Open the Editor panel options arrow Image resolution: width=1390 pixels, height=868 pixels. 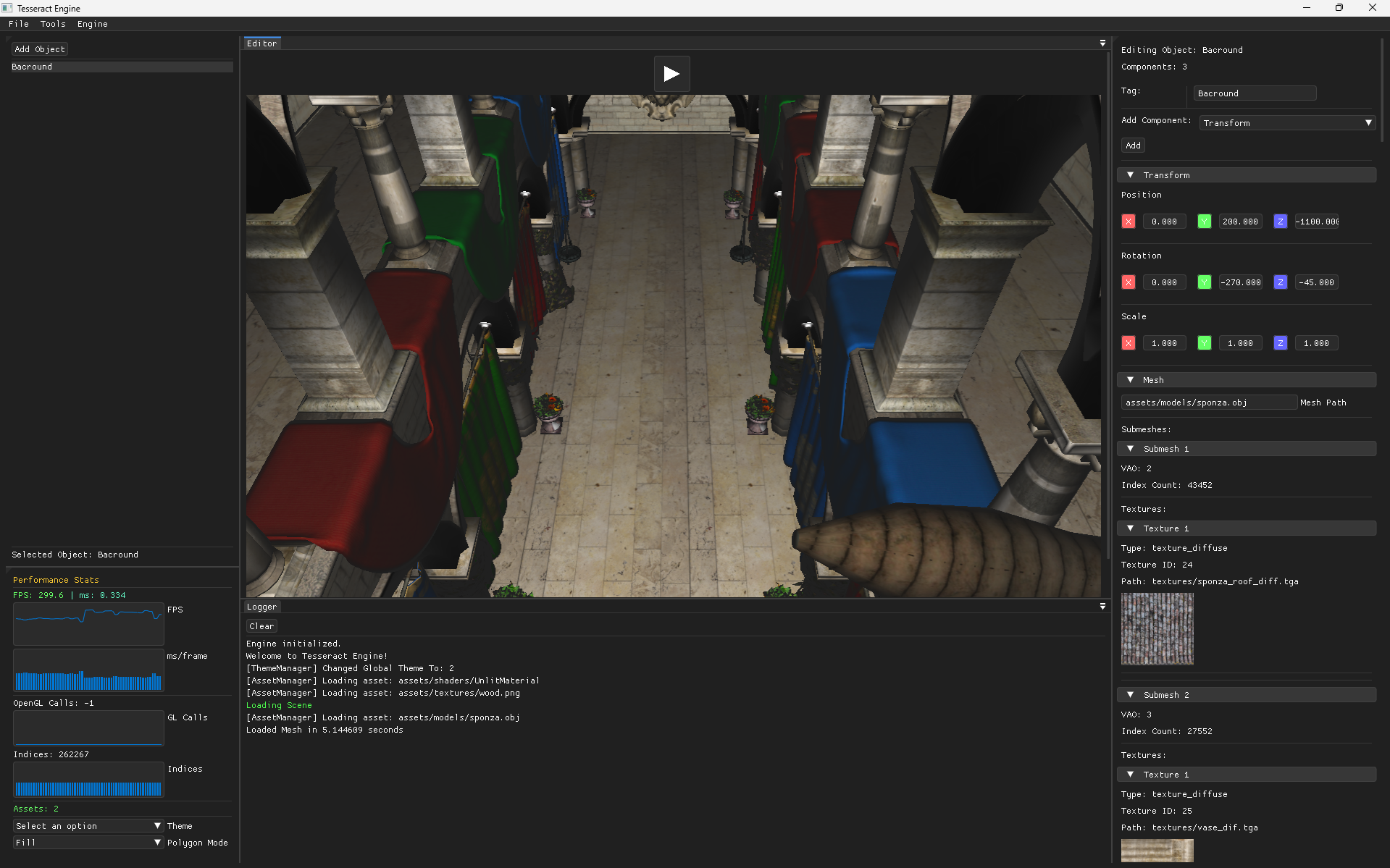[1102, 43]
